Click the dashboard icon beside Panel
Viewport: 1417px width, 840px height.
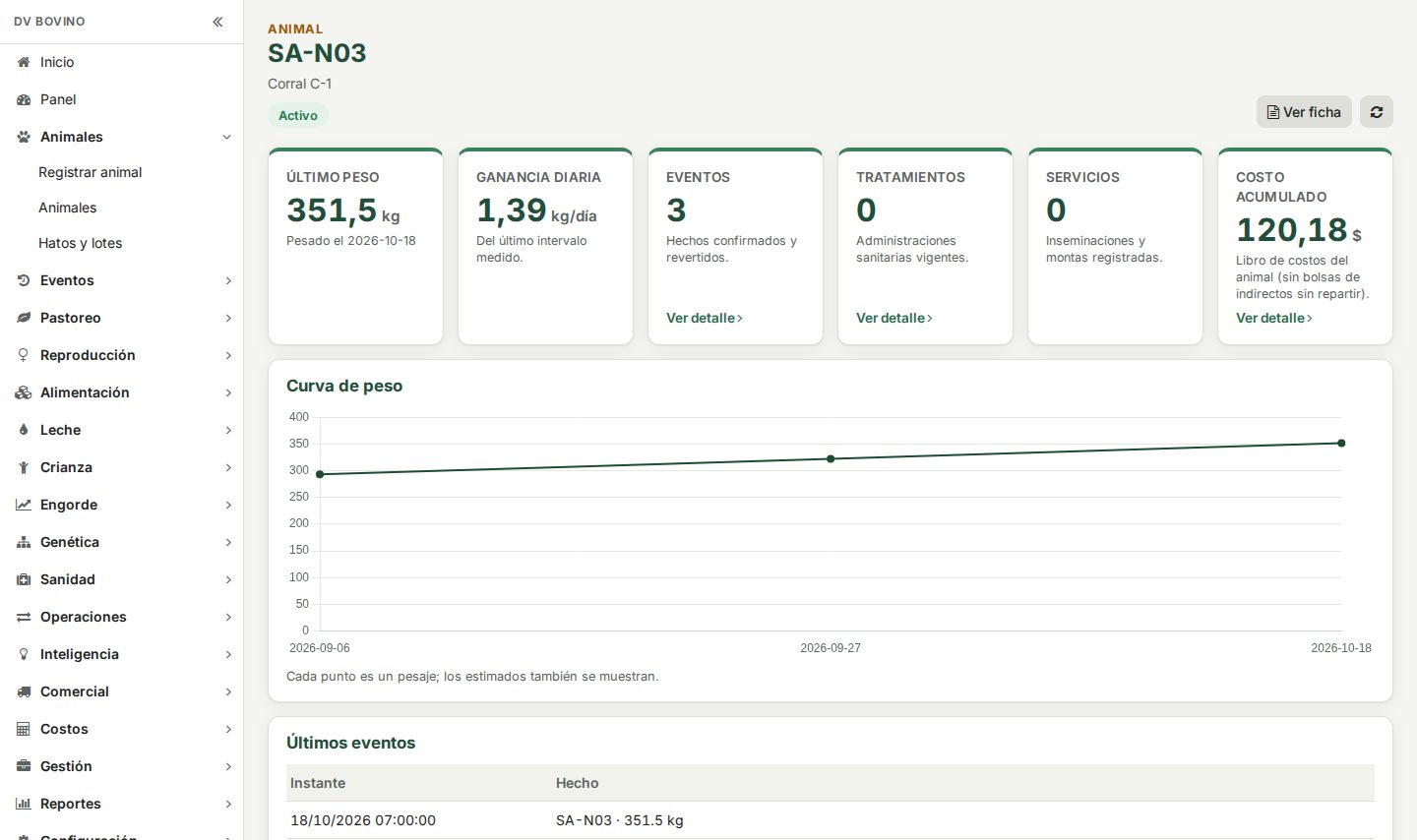24,99
